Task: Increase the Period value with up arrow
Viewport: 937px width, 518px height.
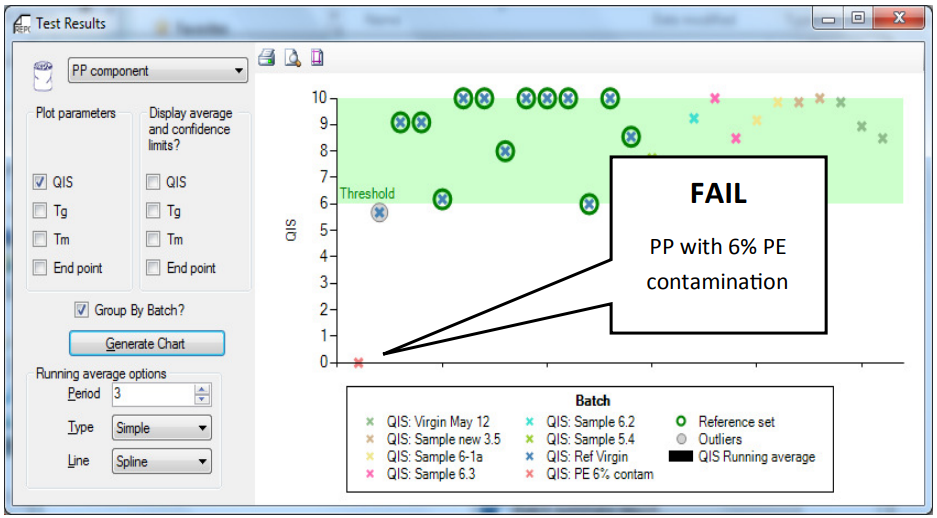Action: 202,389
